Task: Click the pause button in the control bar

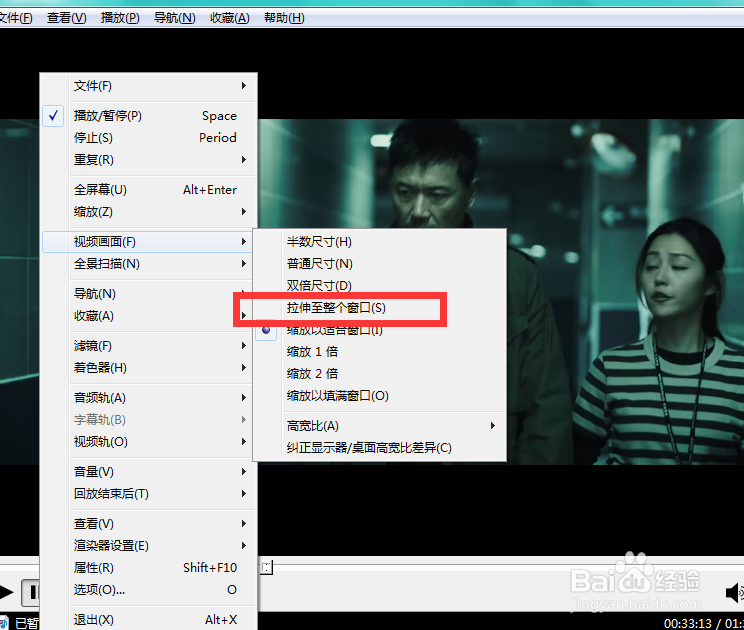Action: click(31, 592)
